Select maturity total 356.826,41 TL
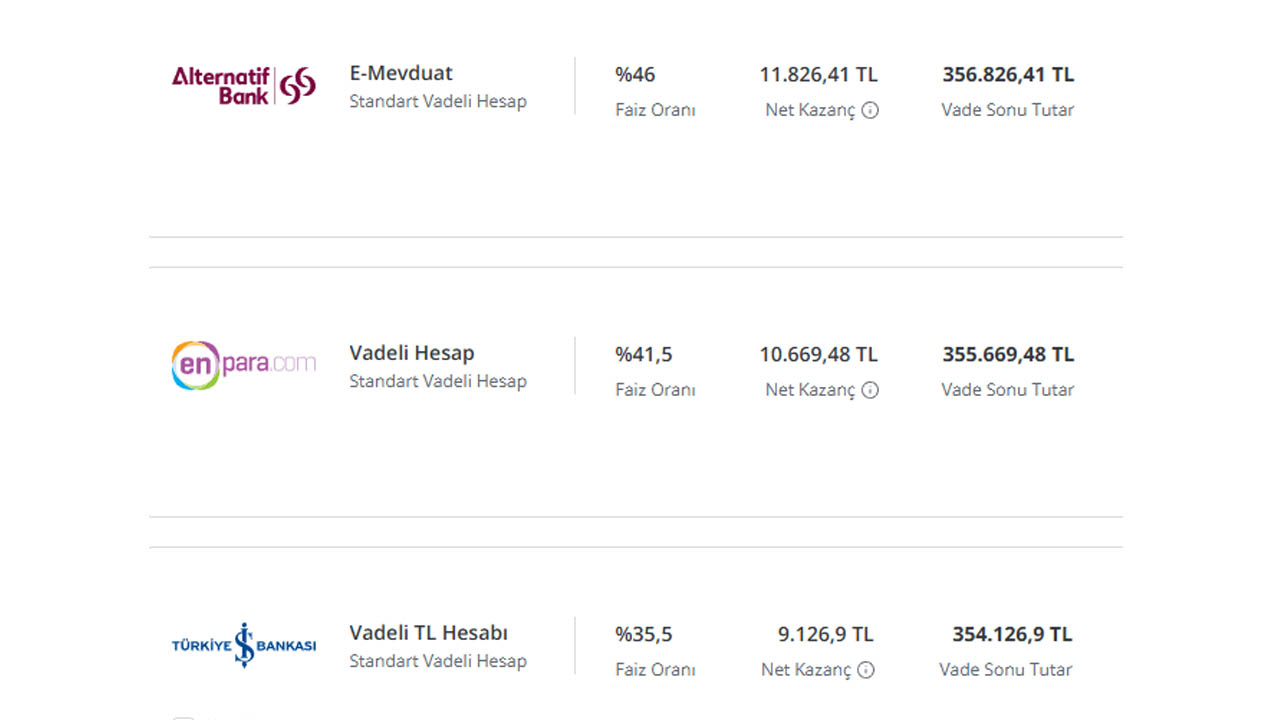Screen dimensions: 1280x720 [x=1008, y=74]
